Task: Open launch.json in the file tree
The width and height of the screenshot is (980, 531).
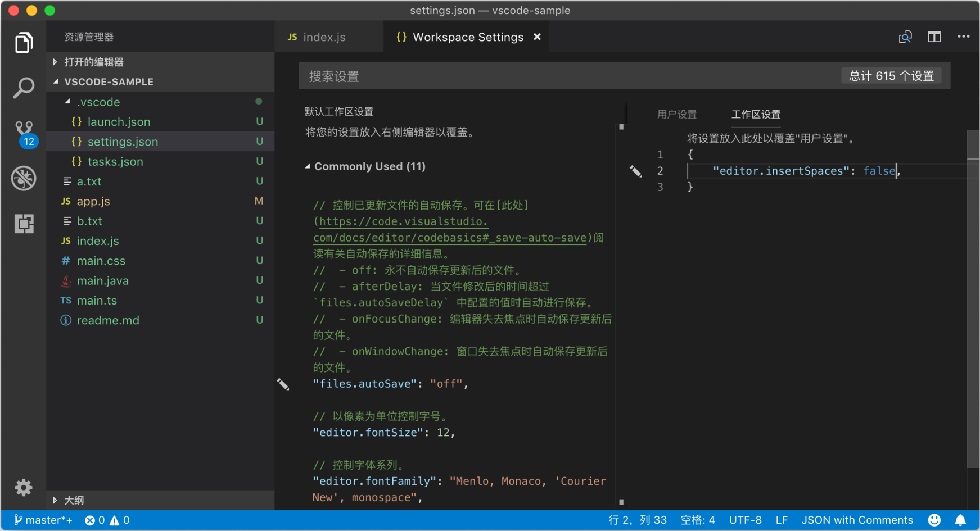Action: tap(119, 122)
